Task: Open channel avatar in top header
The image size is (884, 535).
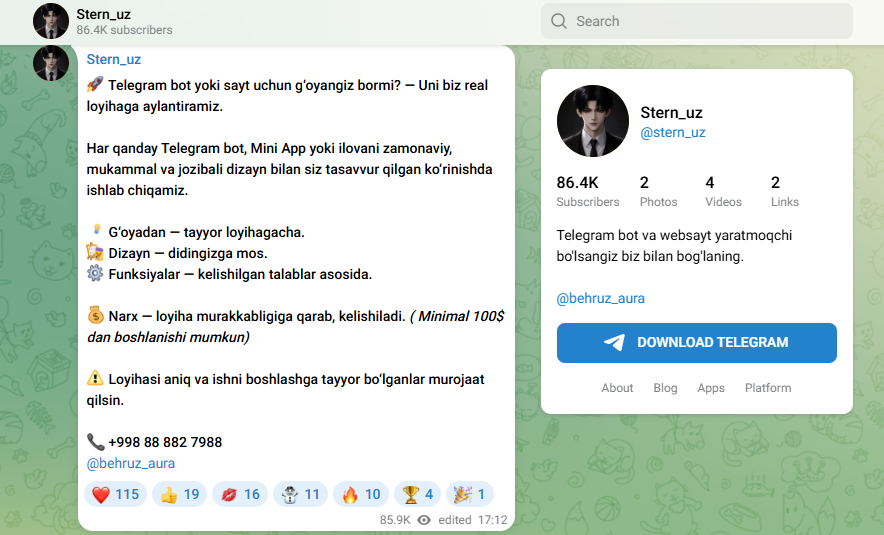Action: (51, 21)
